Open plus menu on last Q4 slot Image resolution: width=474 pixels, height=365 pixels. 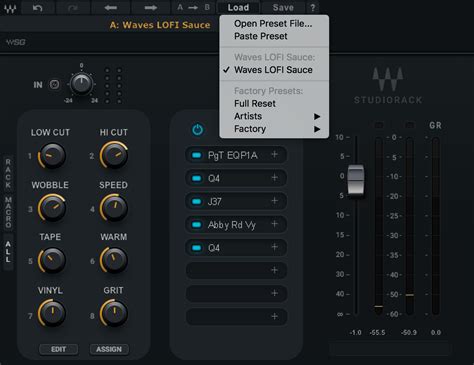click(275, 247)
